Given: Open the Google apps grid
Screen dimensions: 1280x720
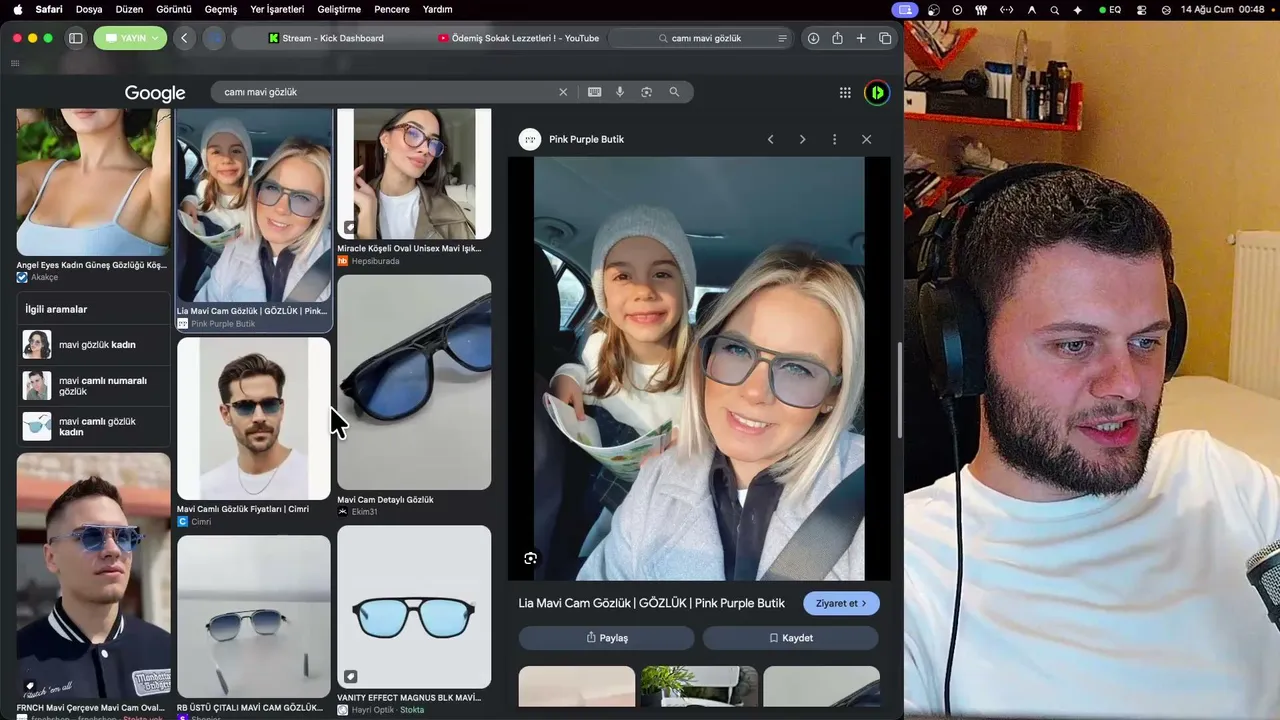Looking at the screenshot, I should click(845, 93).
